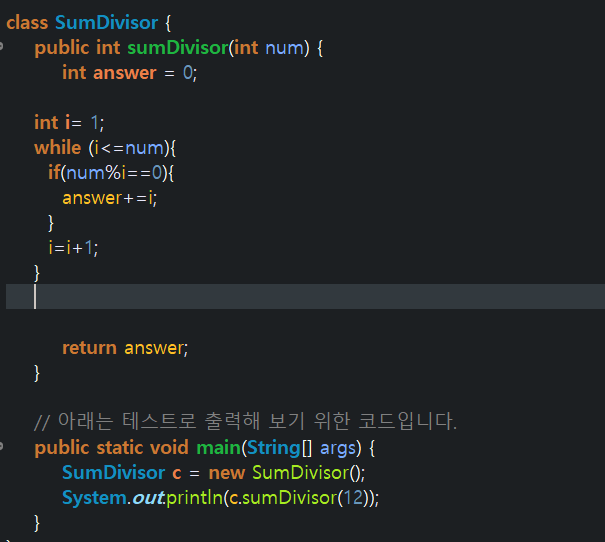
Task: Click the class name SumDivisor in the class declaration
Action: (106, 22)
